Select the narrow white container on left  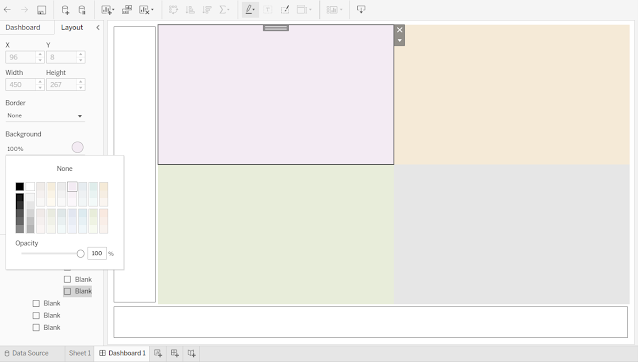(134, 164)
